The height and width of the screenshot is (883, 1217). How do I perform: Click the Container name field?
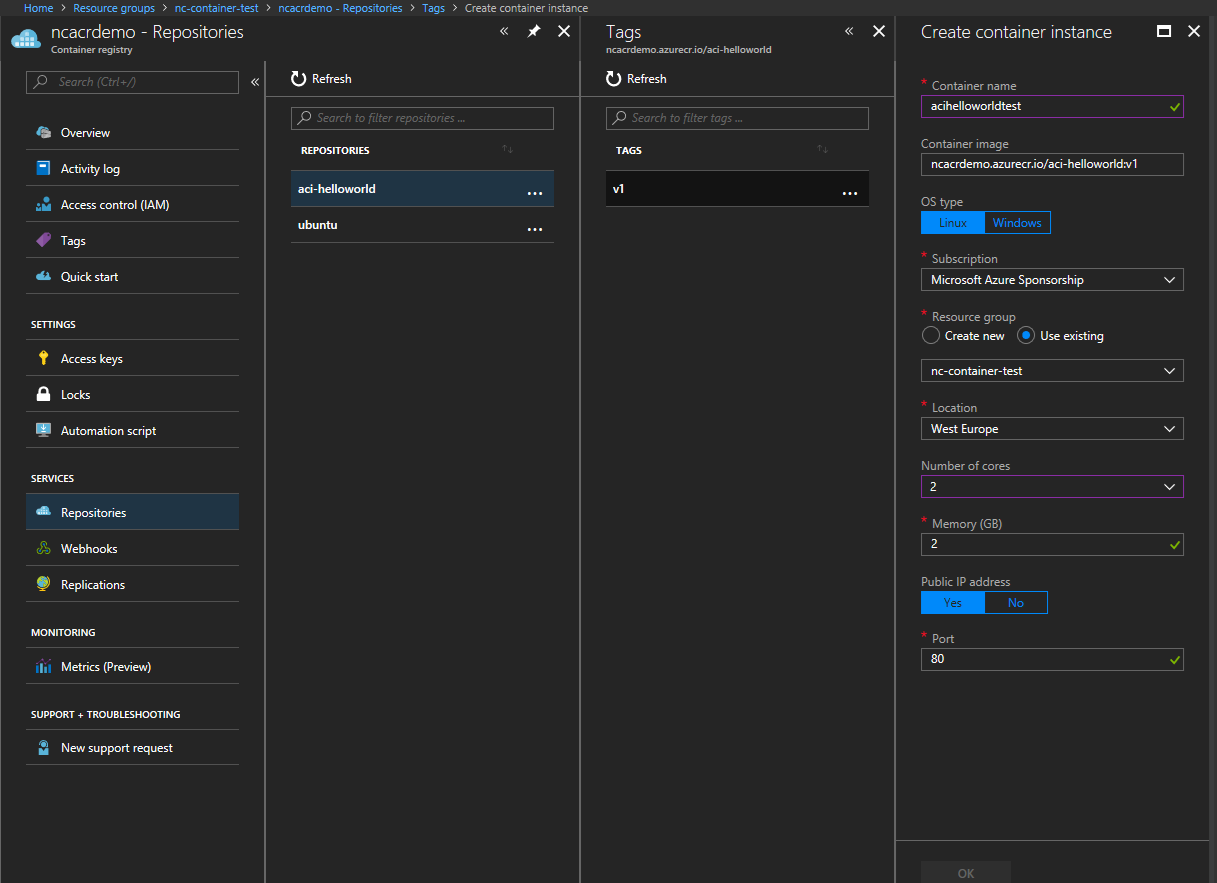(x=1052, y=106)
